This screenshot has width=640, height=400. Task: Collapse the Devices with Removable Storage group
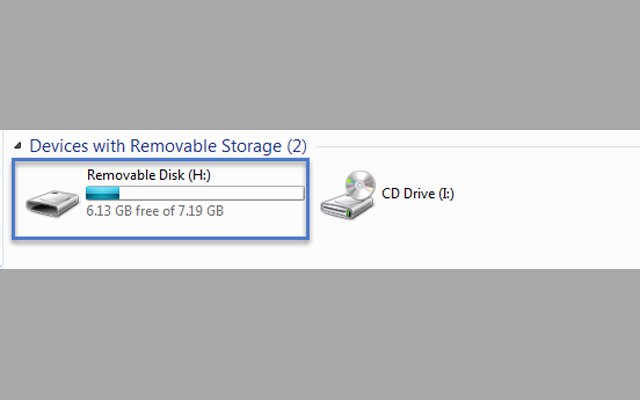17,147
